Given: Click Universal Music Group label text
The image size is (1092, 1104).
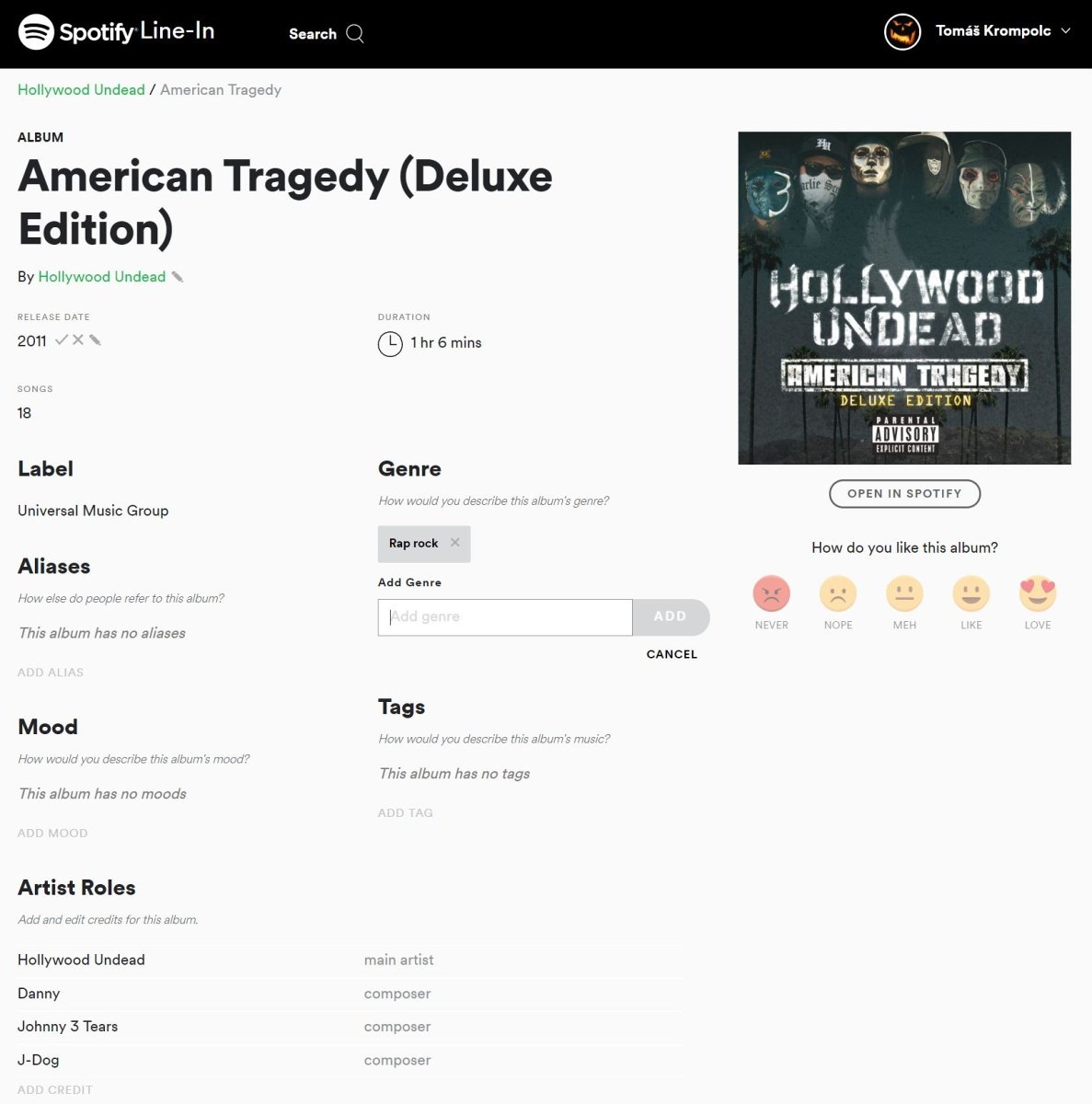Looking at the screenshot, I should pos(93,511).
